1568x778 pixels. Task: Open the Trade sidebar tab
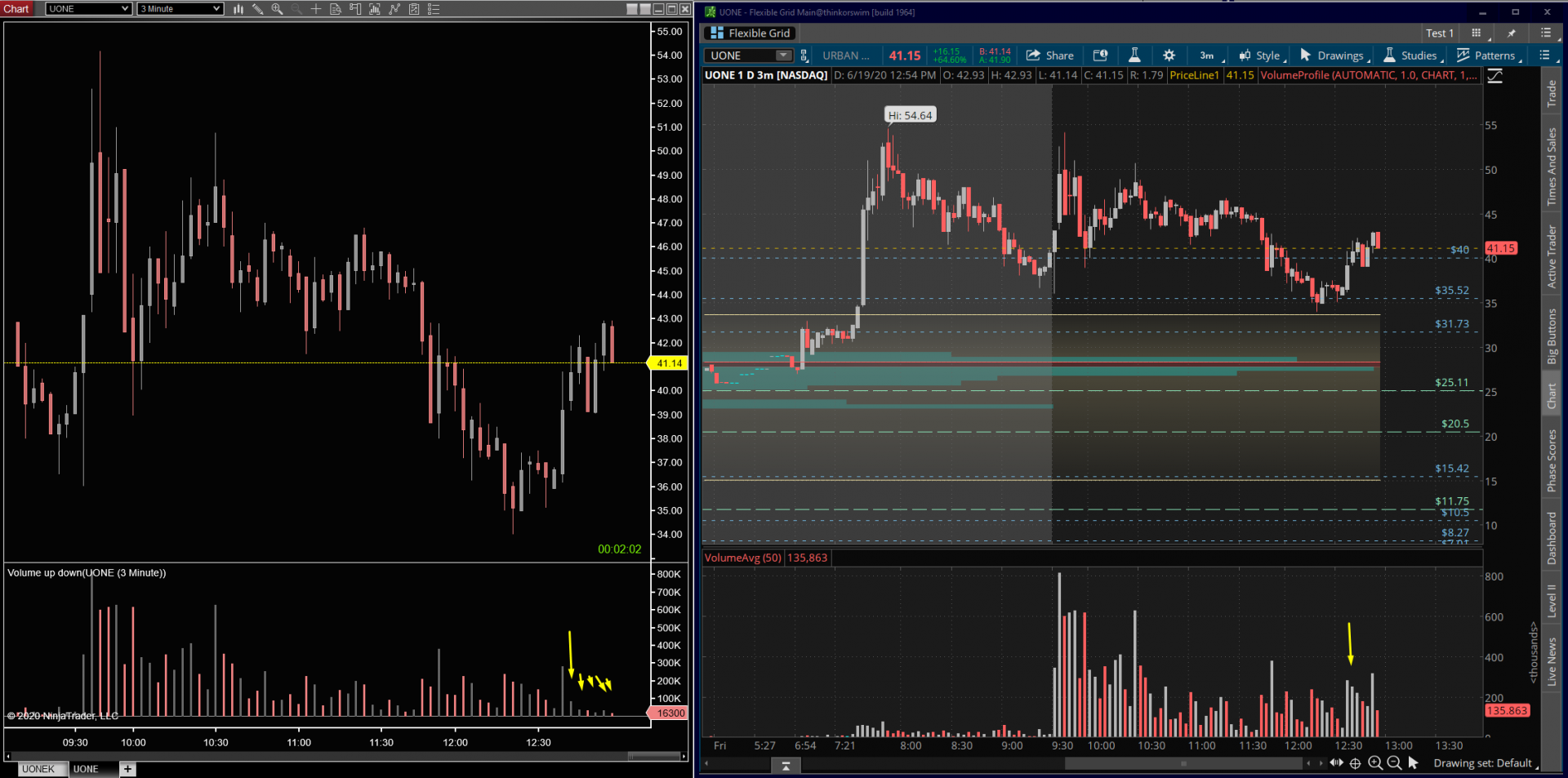click(x=1552, y=93)
